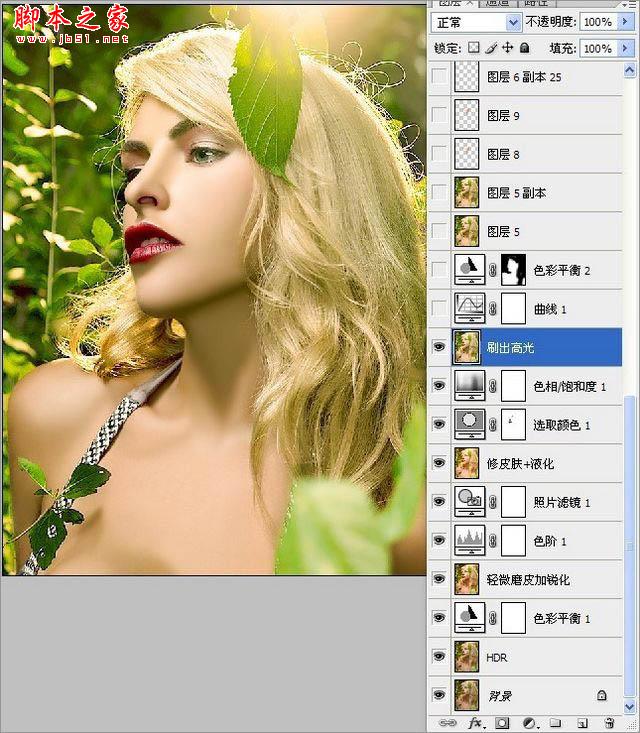Image resolution: width=640 pixels, height=733 pixels.
Task: Hide the HDR layer
Action: point(439,656)
